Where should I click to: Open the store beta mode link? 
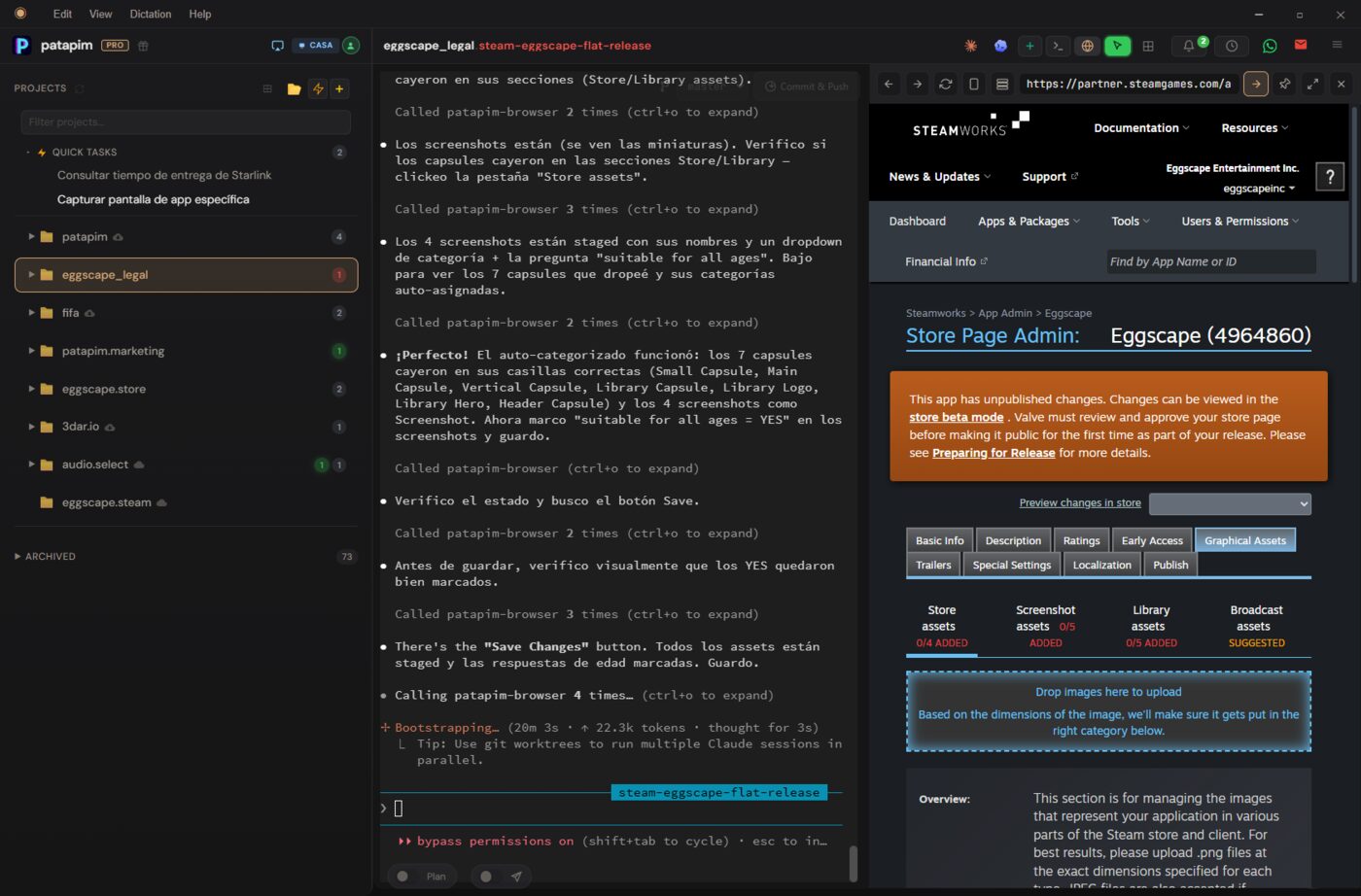pyautogui.click(x=957, y=417)
